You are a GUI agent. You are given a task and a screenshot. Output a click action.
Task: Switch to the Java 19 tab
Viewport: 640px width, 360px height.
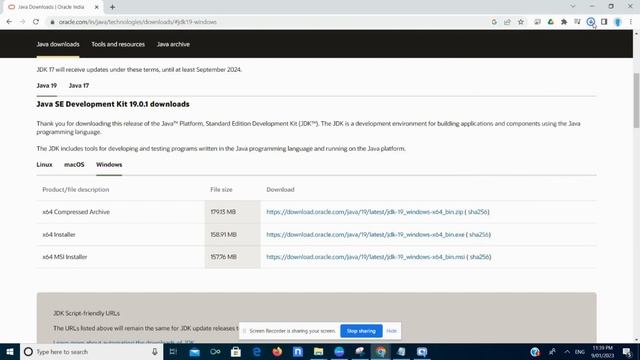click(47, 86)
